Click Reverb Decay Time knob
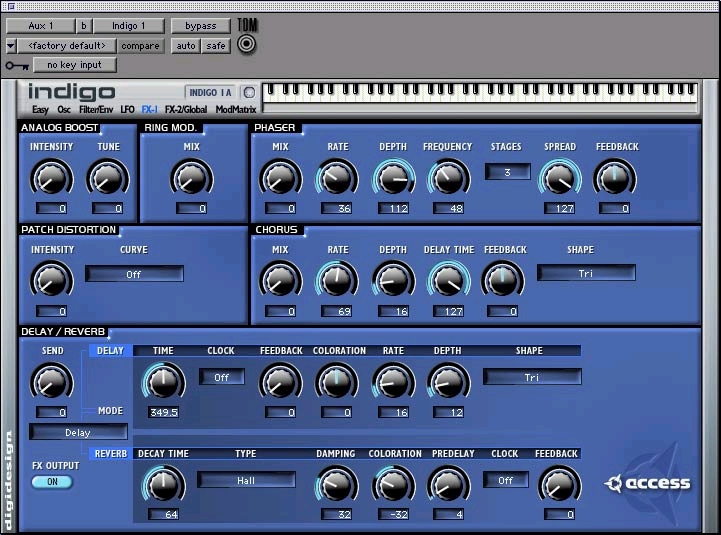The height and width of the screenshot is (535, 721). click(x=164, y=485)
